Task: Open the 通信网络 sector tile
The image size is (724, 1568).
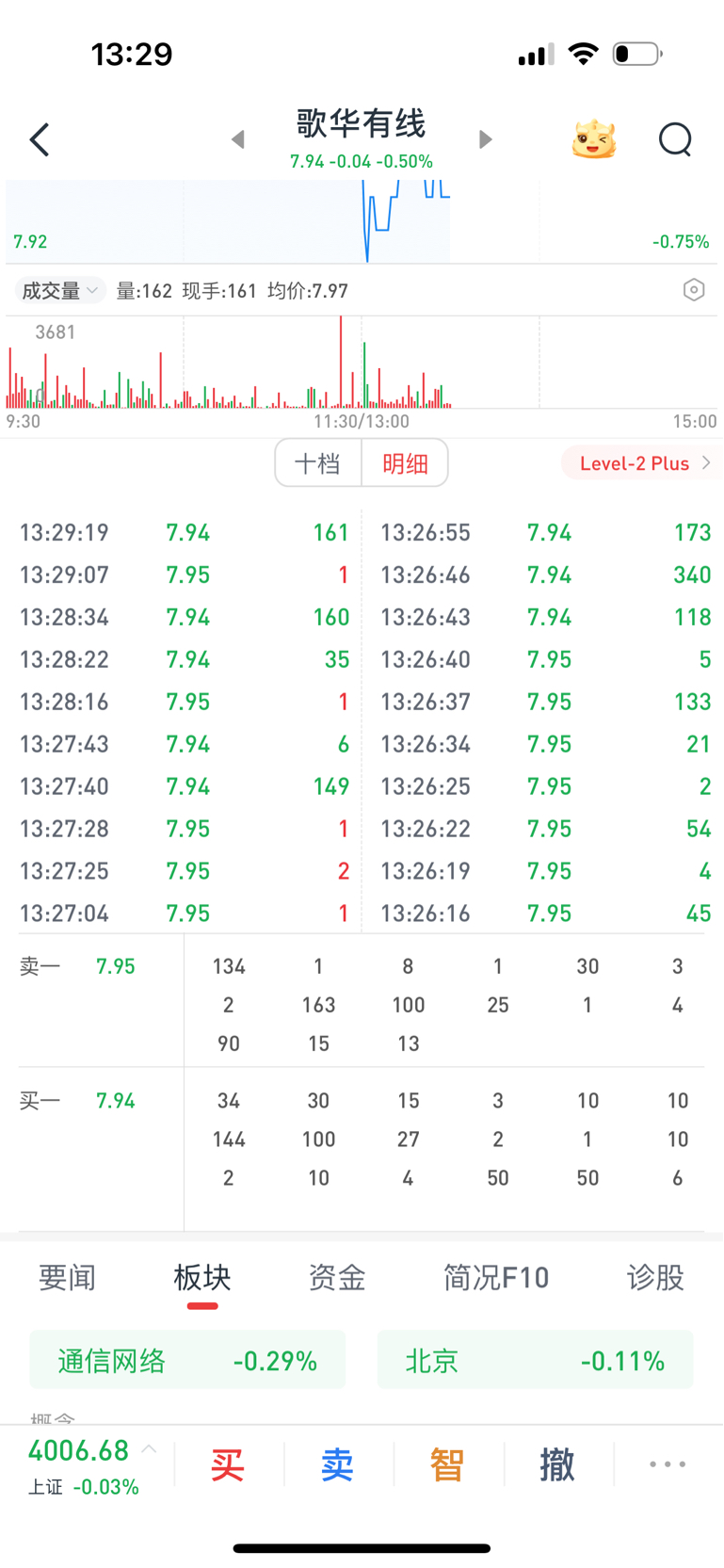Action: 187,1361
